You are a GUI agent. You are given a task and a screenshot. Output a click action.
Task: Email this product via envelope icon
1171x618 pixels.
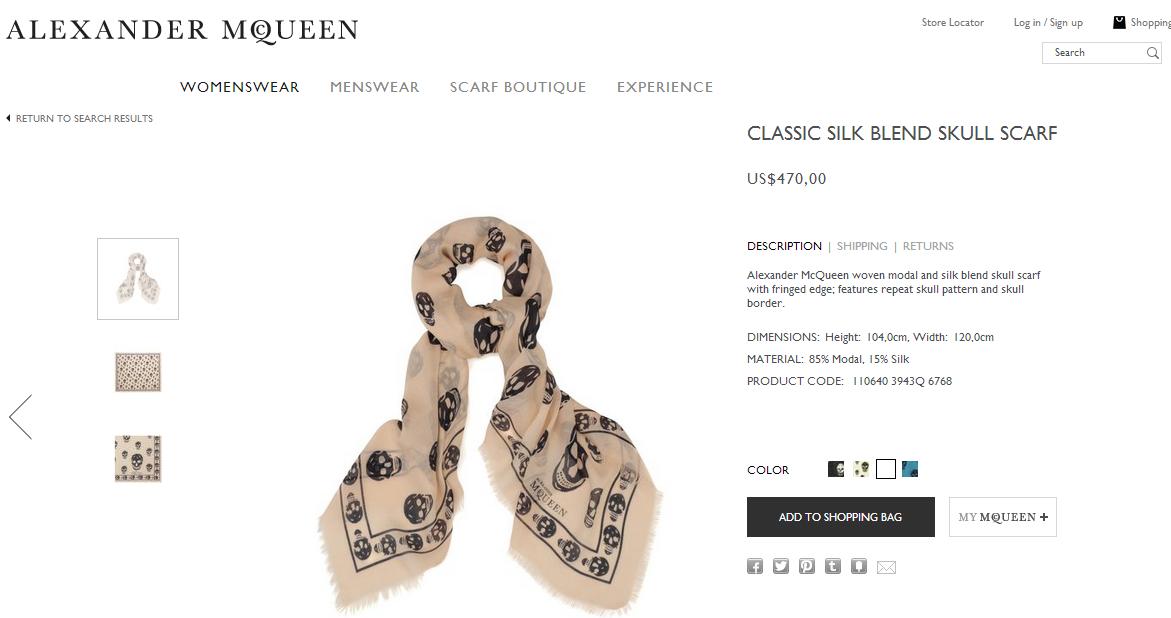pos(886,568)
